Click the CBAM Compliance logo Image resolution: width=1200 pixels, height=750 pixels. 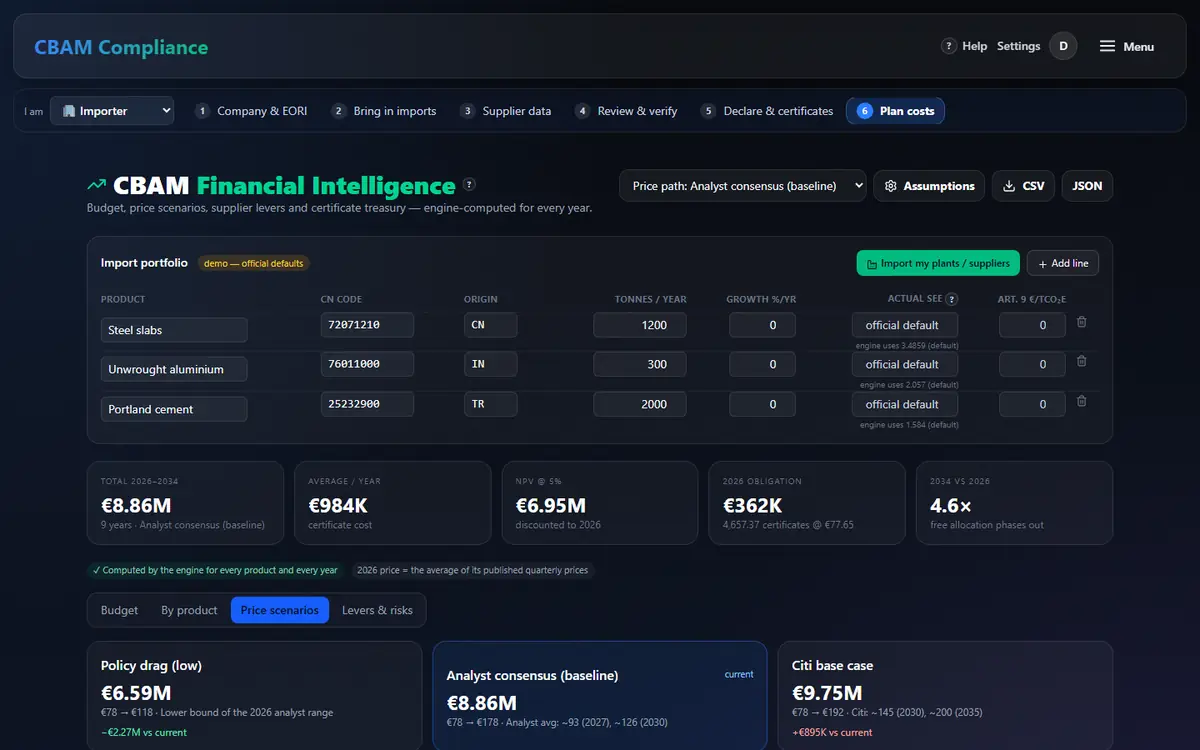tap(121, 47)
